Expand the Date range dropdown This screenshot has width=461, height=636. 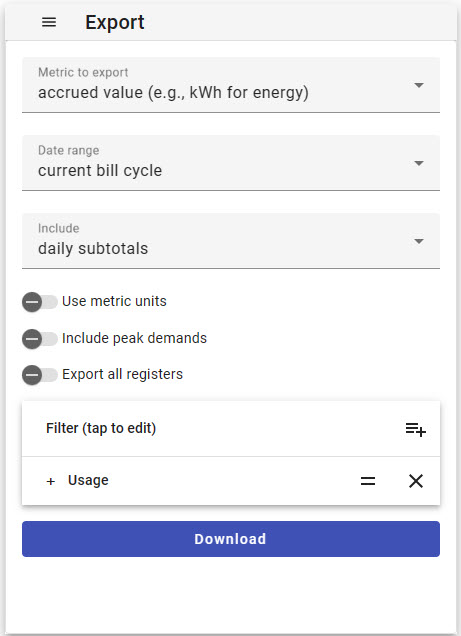point(231,163)
